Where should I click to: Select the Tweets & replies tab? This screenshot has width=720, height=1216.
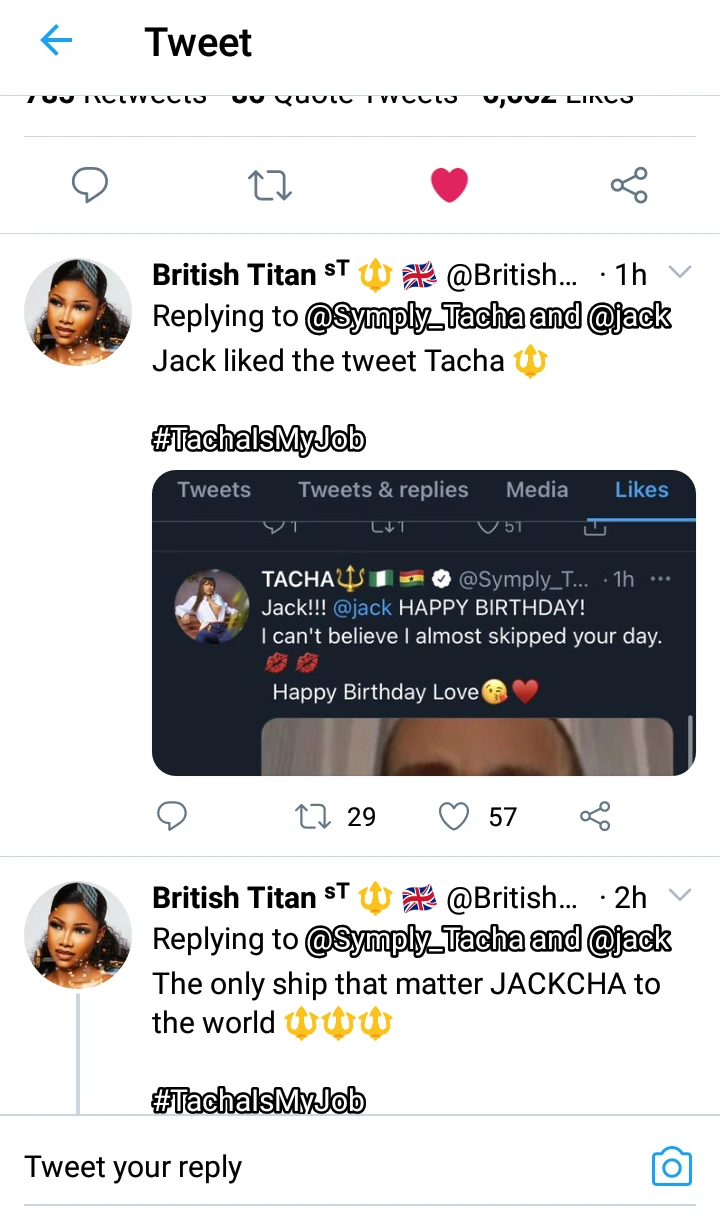point(383,490)
